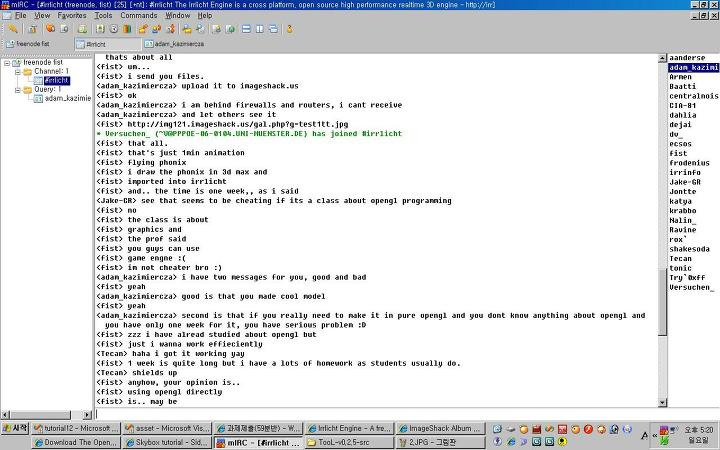Click the chat vertical scrollbar thumb
The image size is (720, 450).
click(x=662, y=302)
